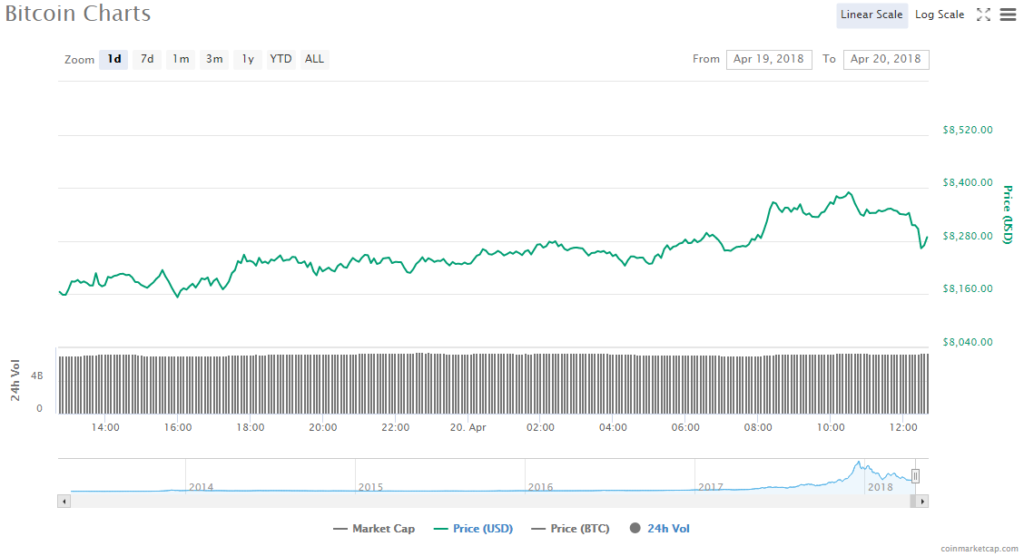Image resolution: width=1024 pixels, height=556 pixels.
Task: Select the 7d zoom range
Action: (x=147, y=59)
